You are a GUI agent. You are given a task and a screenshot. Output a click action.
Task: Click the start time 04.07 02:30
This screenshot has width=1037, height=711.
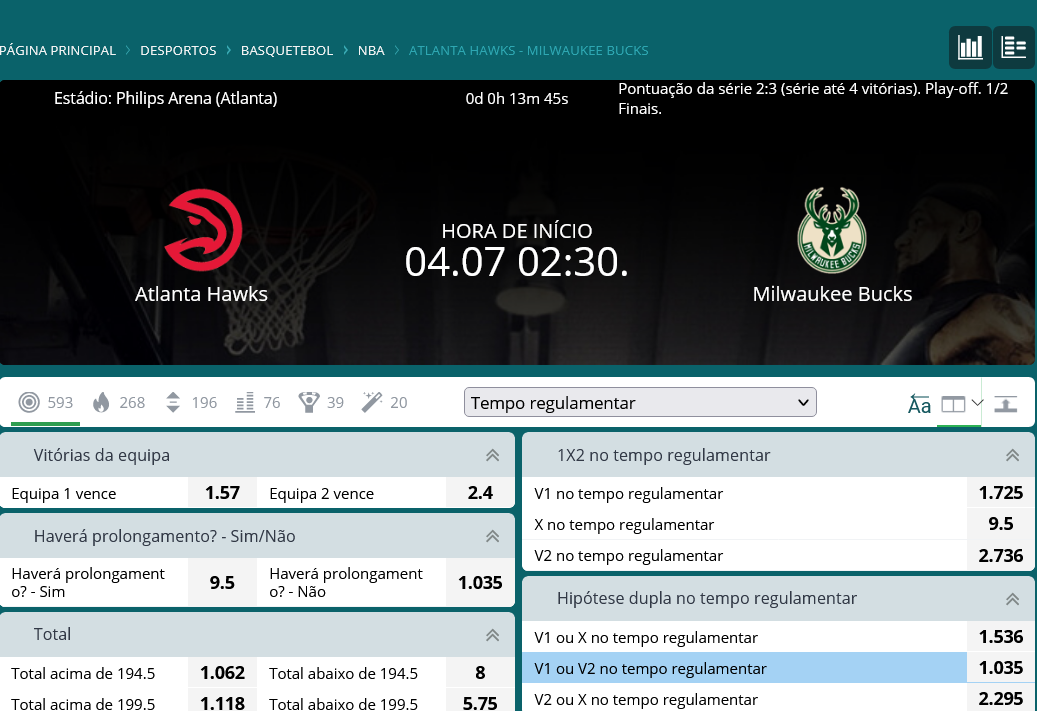pyautogui.click(x=516, y=262)
